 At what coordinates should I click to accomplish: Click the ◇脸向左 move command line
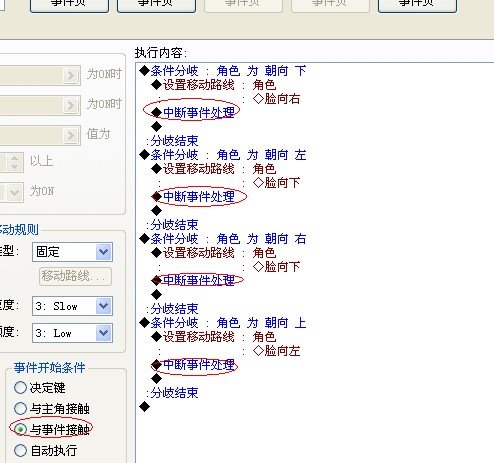pyautogui.click(x=276, y=351)
